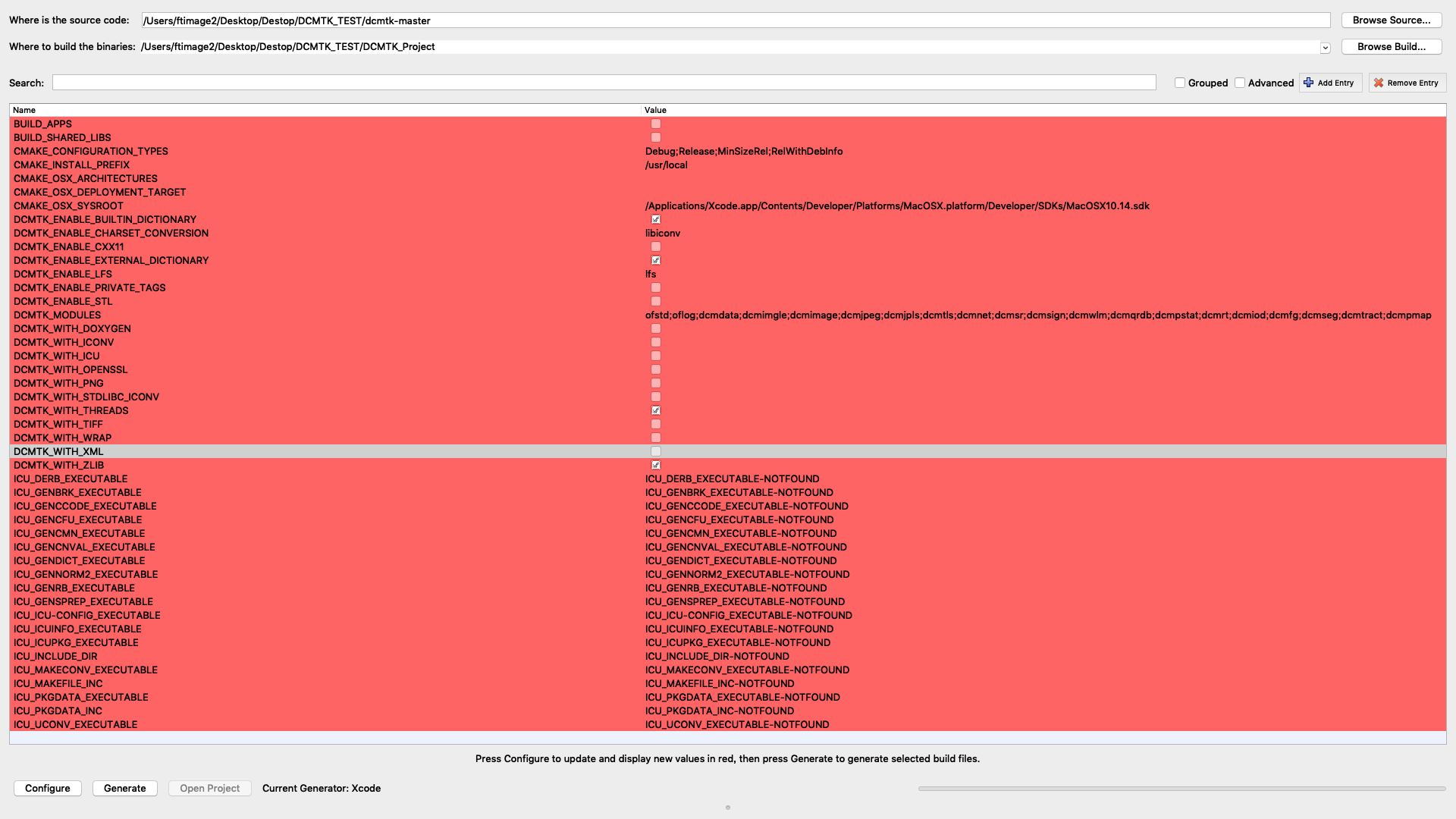This screenshot has width=1456, height=819.
Task: Select the ICU_DERB_EXECUTABLE entry name
Action: (71, 479)
